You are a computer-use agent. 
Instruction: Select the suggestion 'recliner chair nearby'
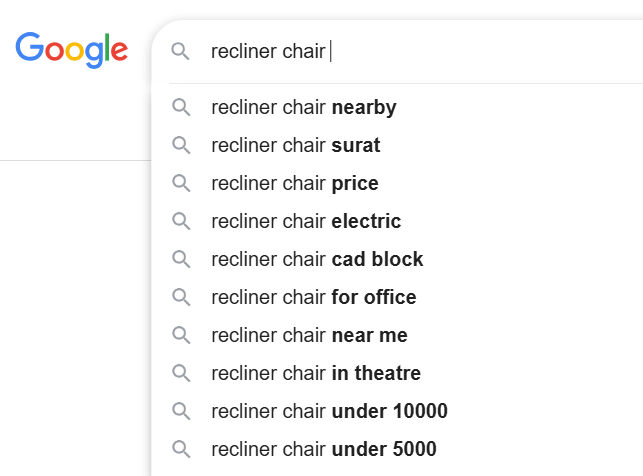304,107
